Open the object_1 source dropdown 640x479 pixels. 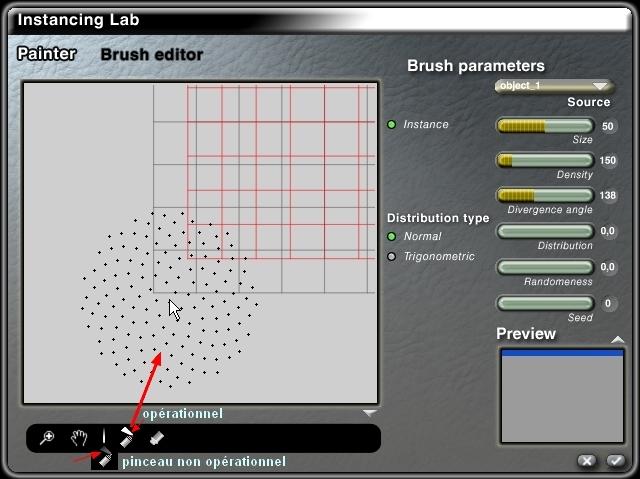554,86
